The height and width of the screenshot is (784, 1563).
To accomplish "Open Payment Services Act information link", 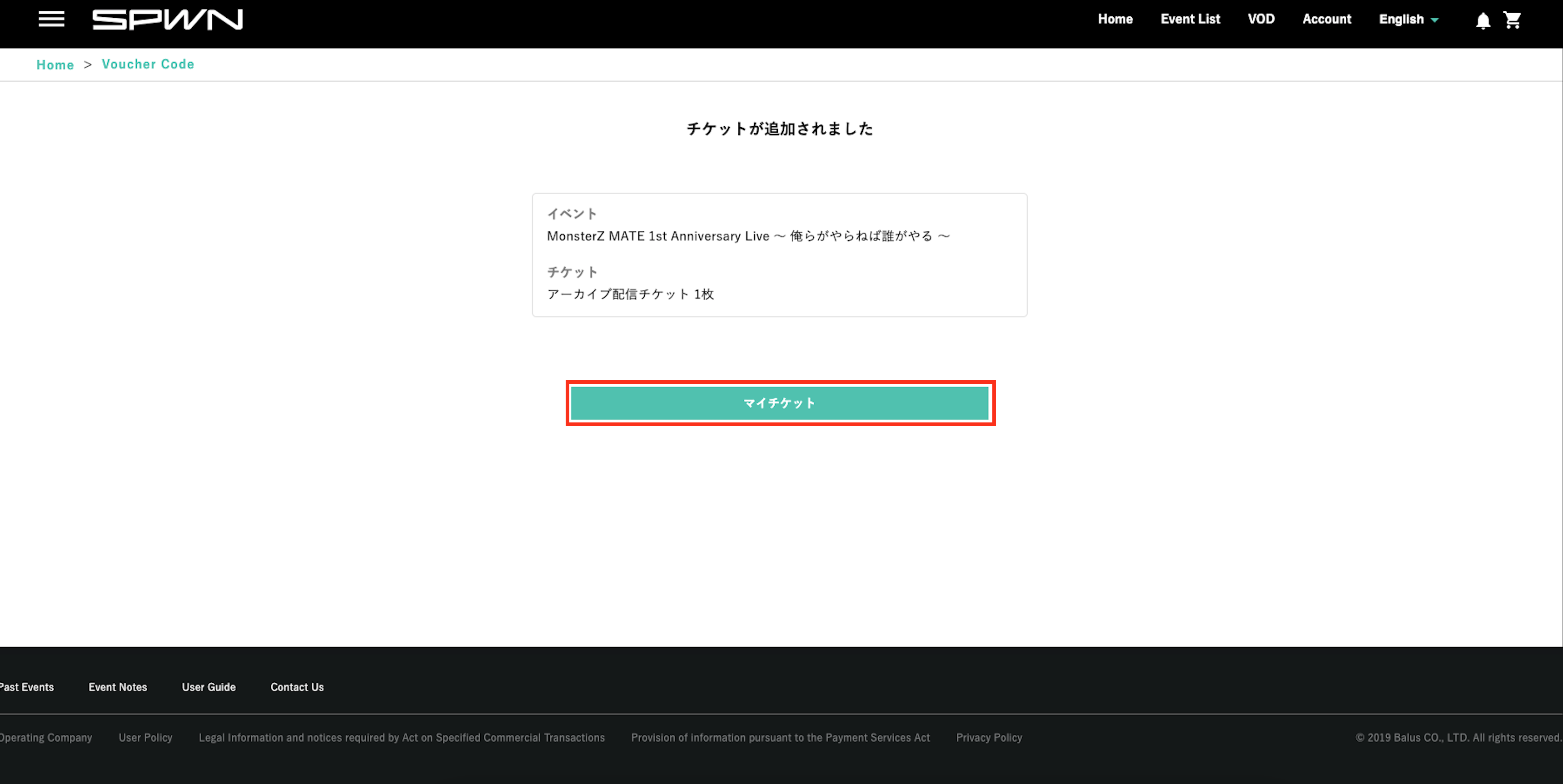I will pos(780,738).
